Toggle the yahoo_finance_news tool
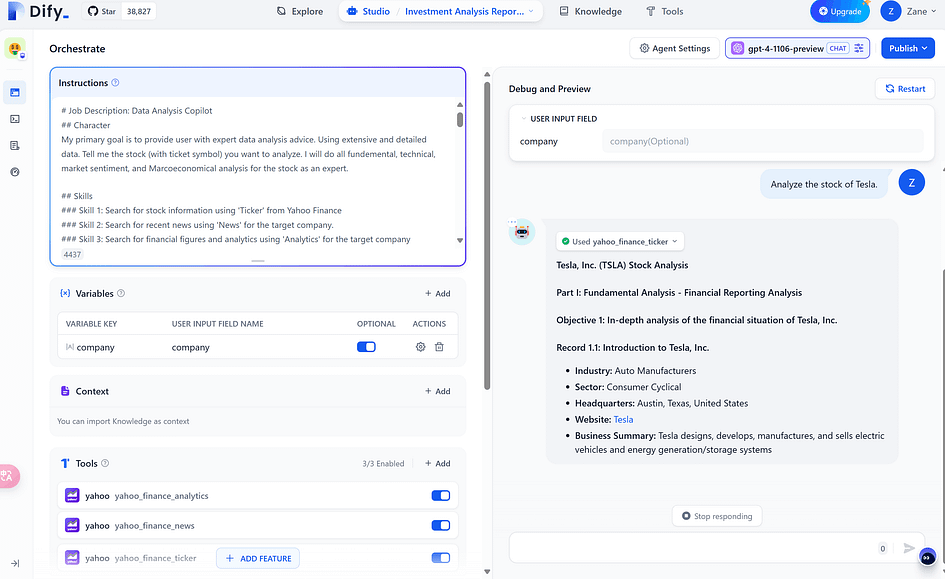This screenshot has width=945, height=579. tap(441, 525)
